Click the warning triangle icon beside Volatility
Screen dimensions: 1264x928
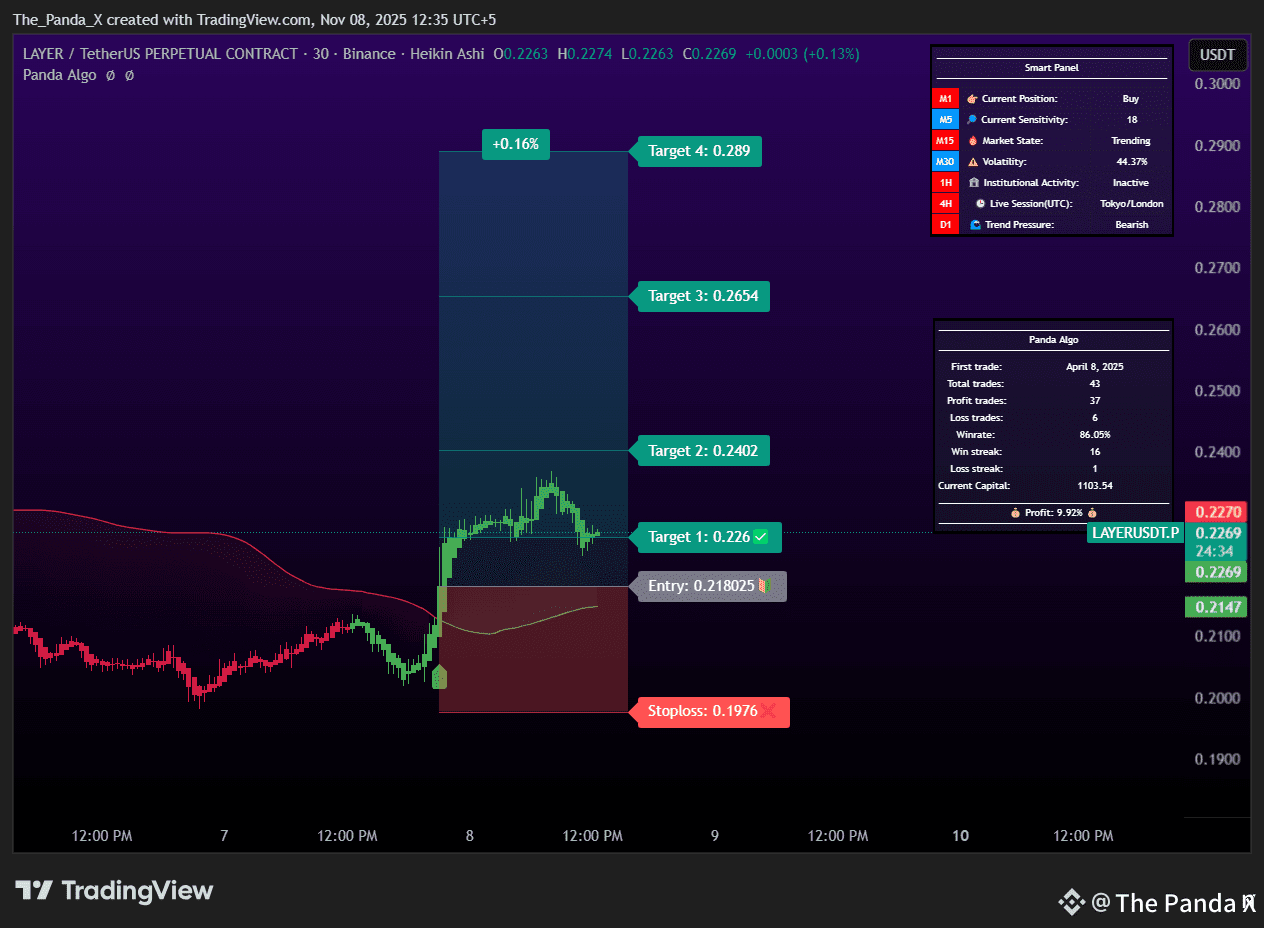click(x=973, y=162)
